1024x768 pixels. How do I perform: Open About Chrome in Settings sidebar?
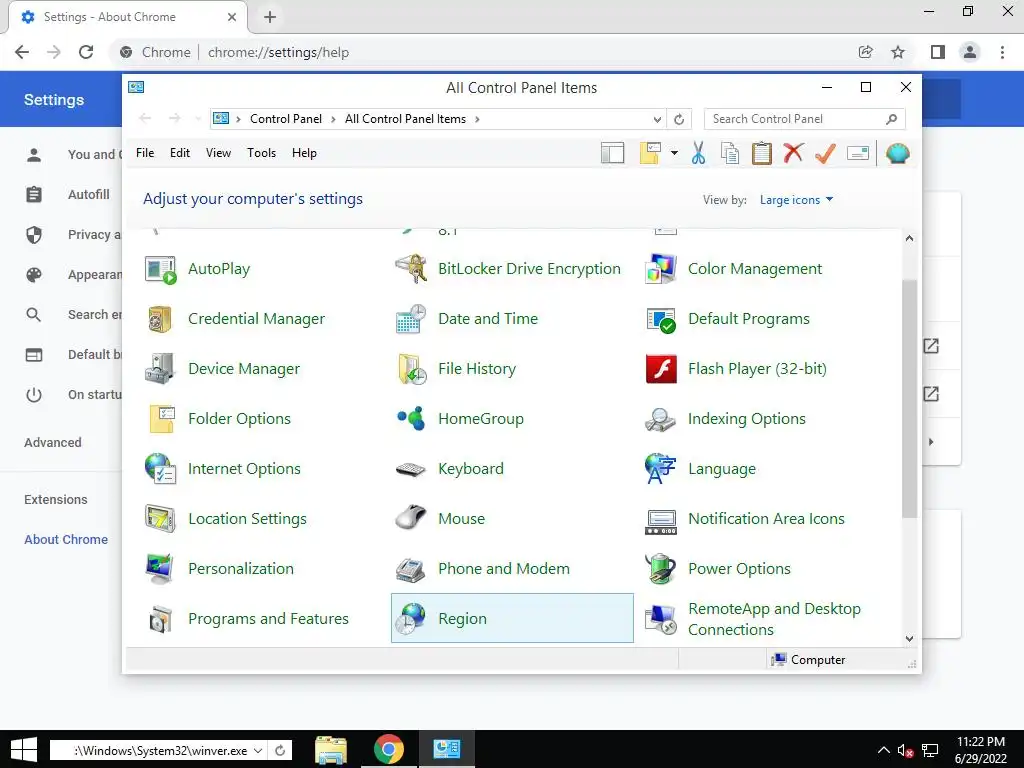click(x=66, y=540)
